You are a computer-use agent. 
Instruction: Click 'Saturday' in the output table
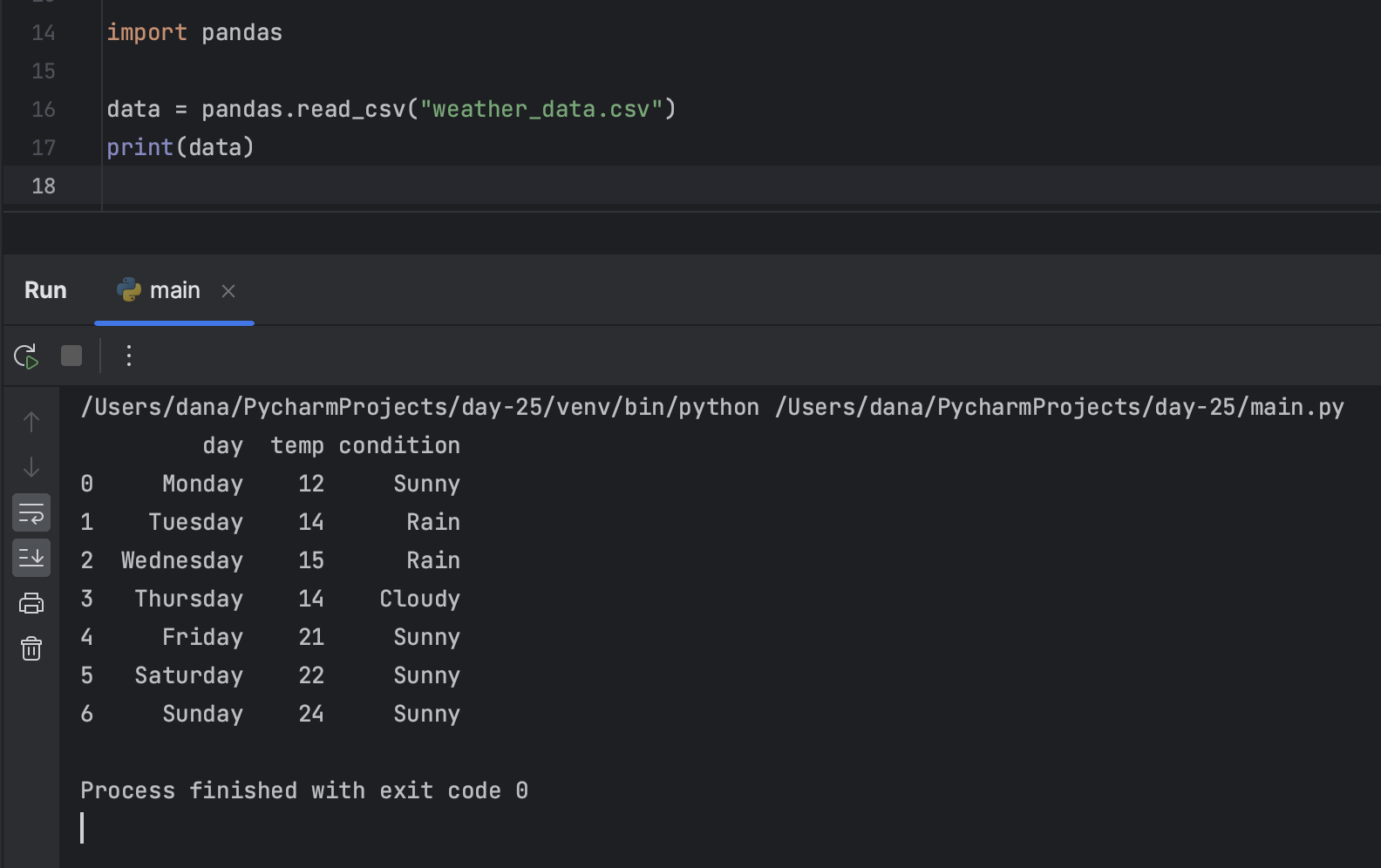[x=189, y=676]
